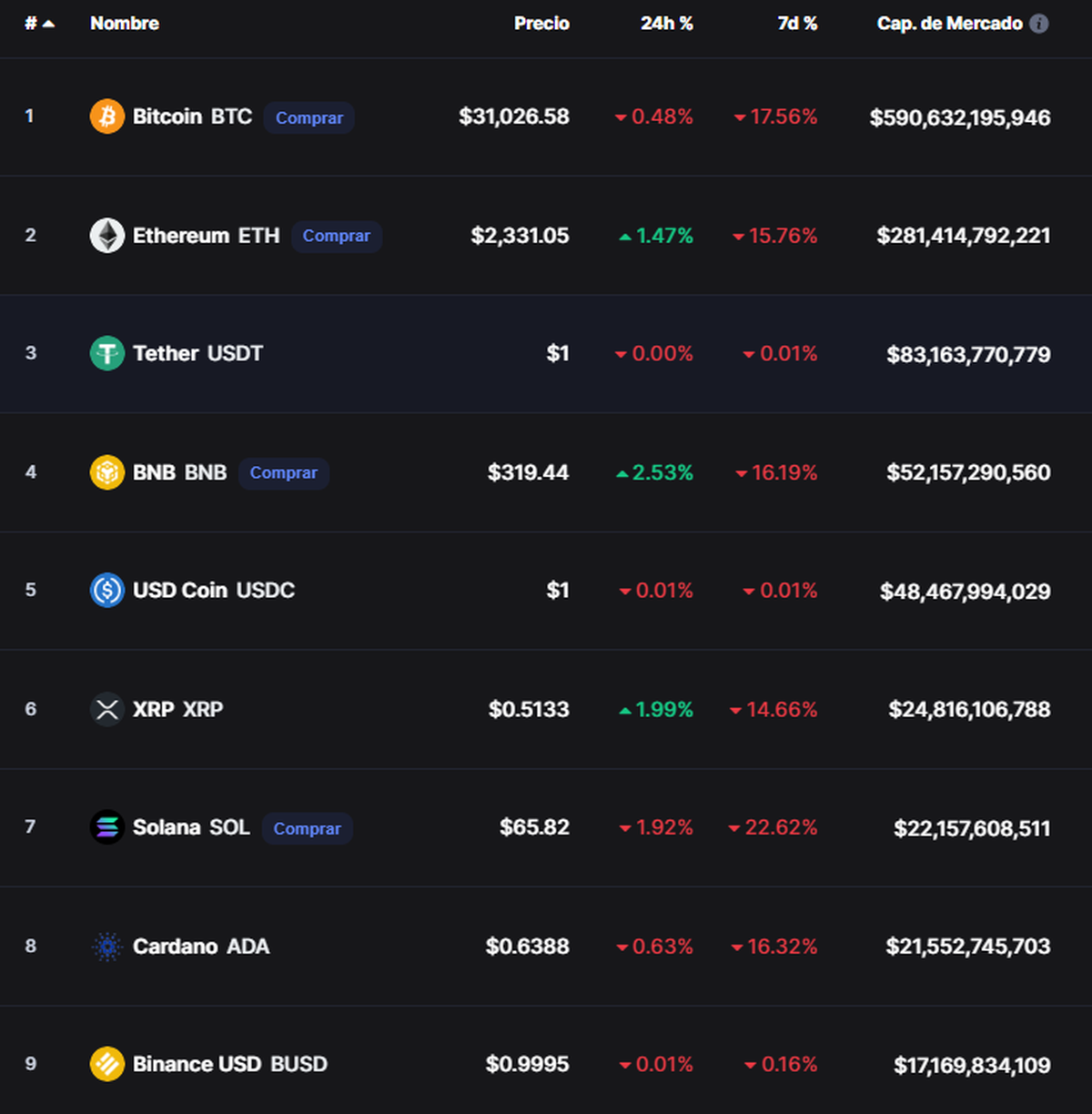The width and height of the screenshot is (1092, 1114).
Task: Sort the table by Nombre column
Action: (125, 24)
